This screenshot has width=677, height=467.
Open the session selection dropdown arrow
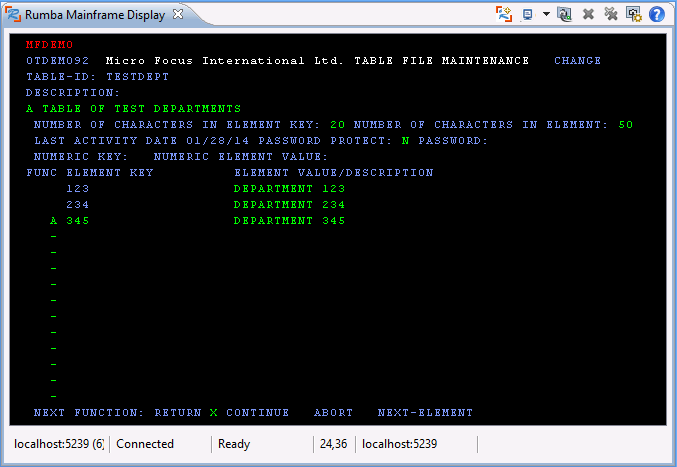point(546,14)
